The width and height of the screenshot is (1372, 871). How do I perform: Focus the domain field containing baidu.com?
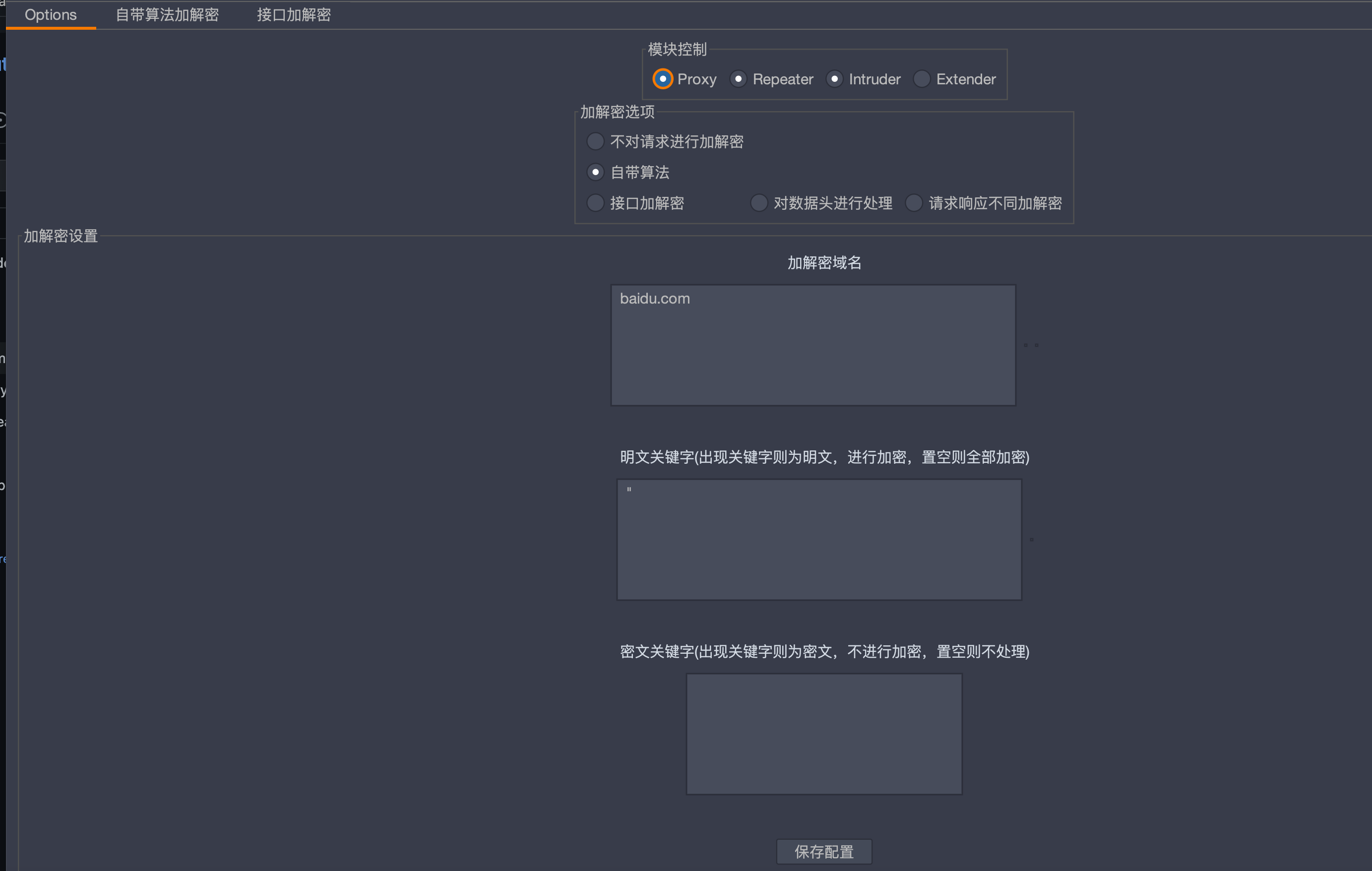tap(813, 345)
